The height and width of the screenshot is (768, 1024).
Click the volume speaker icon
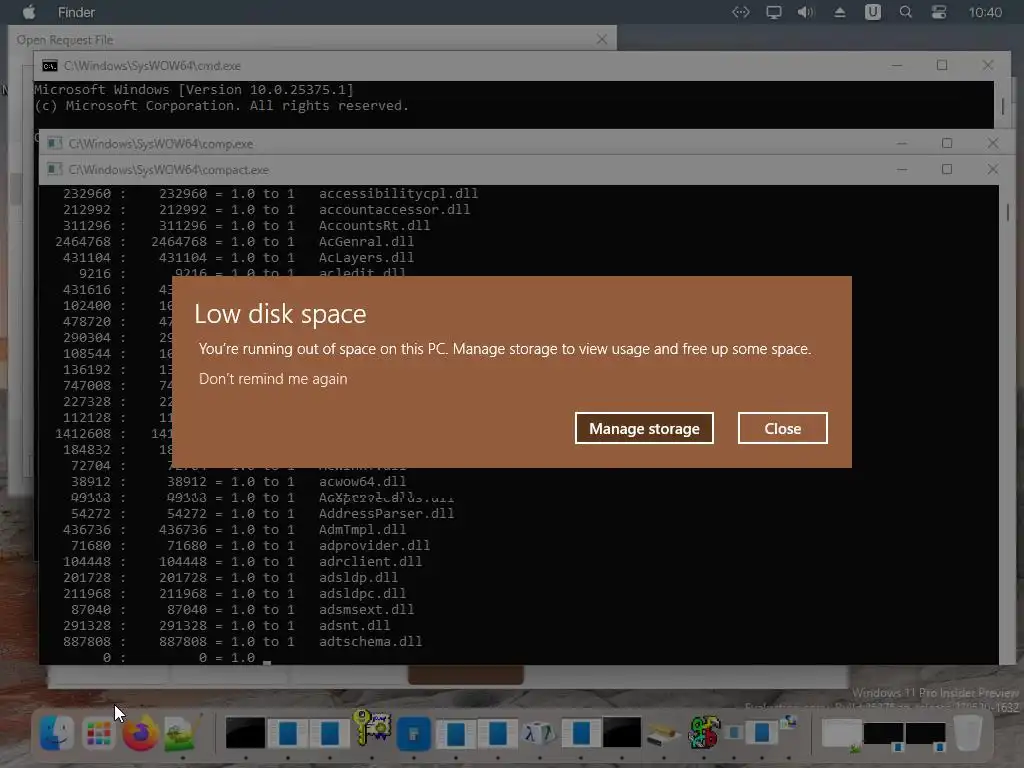point(806,12)
